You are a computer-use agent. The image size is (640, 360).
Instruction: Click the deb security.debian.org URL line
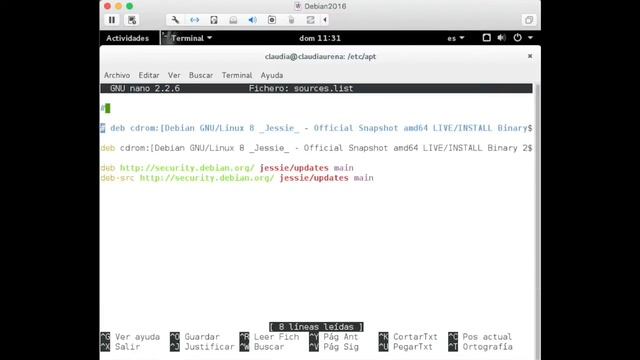coord(227,168)
